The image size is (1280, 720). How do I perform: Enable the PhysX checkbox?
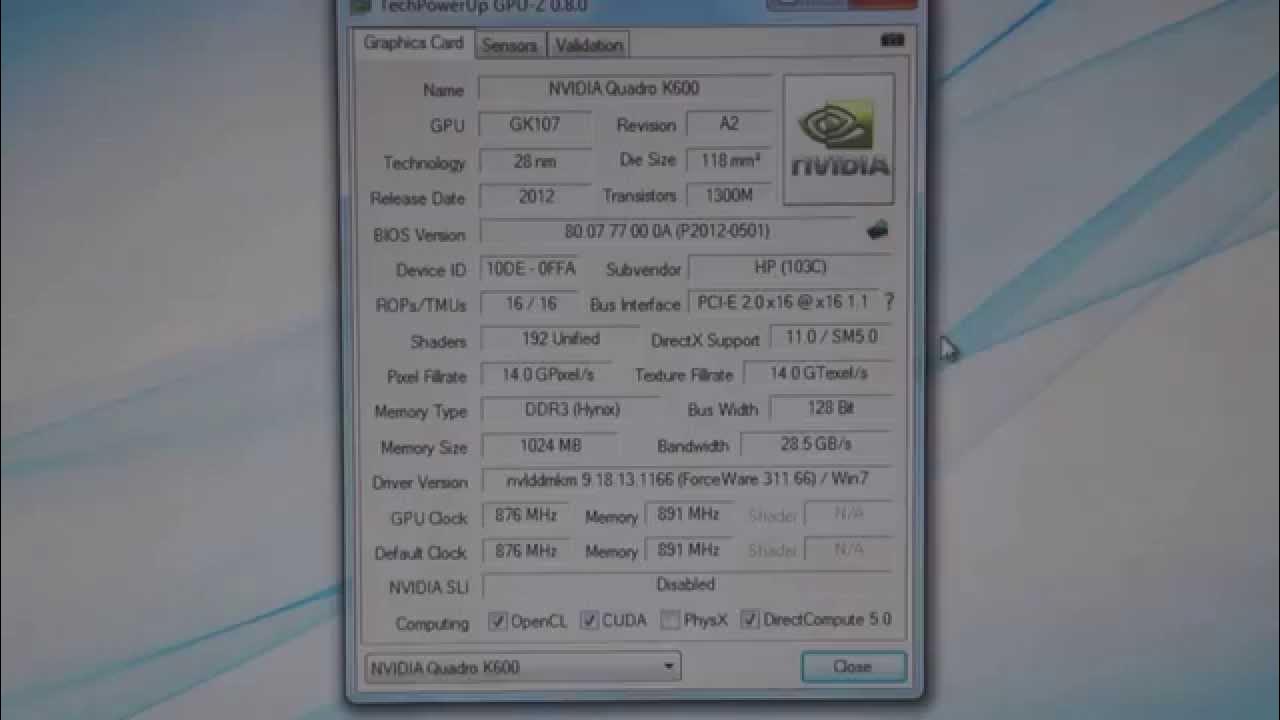pos(670,620)
